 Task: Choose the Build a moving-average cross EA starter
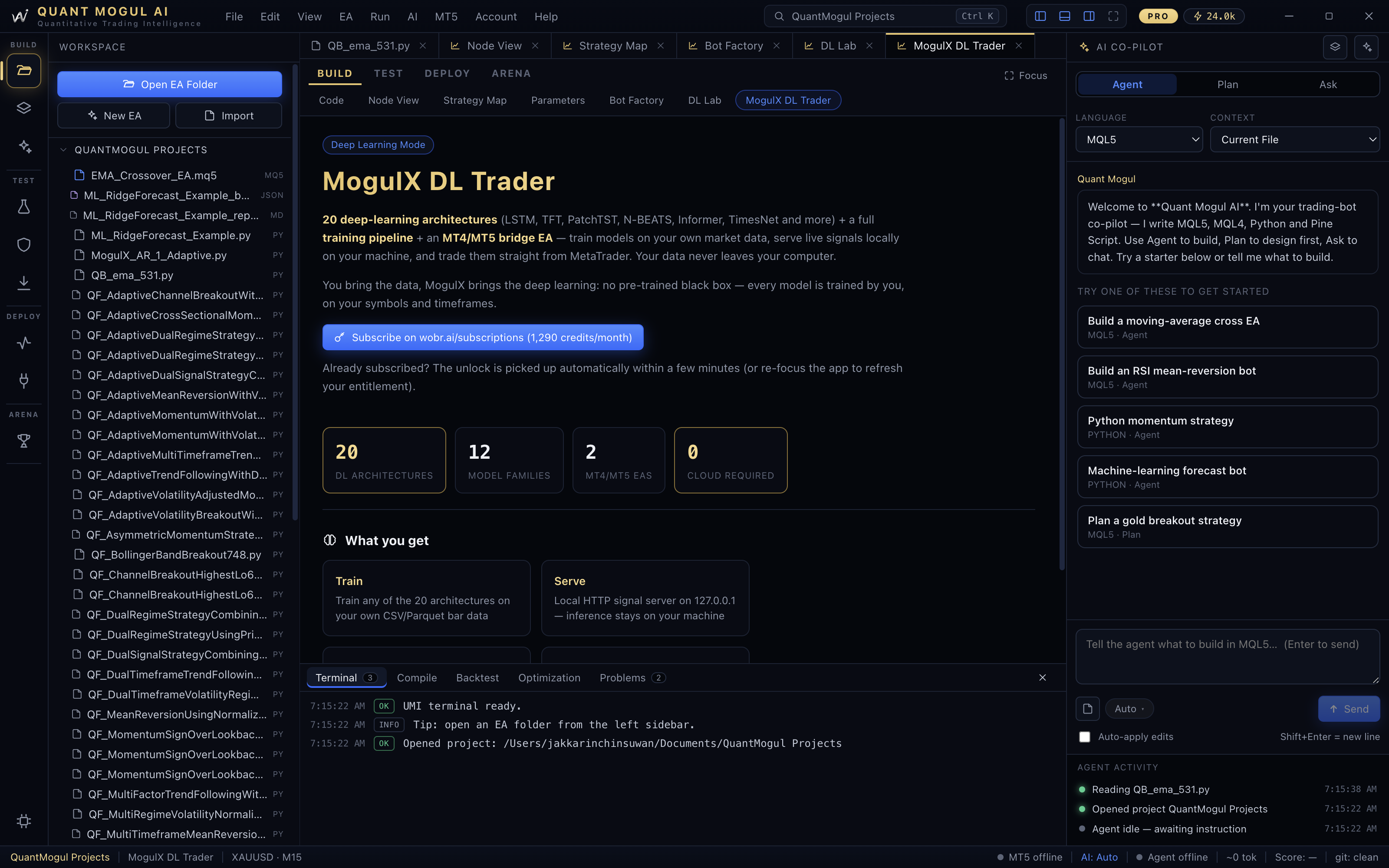click(1227, 327)
